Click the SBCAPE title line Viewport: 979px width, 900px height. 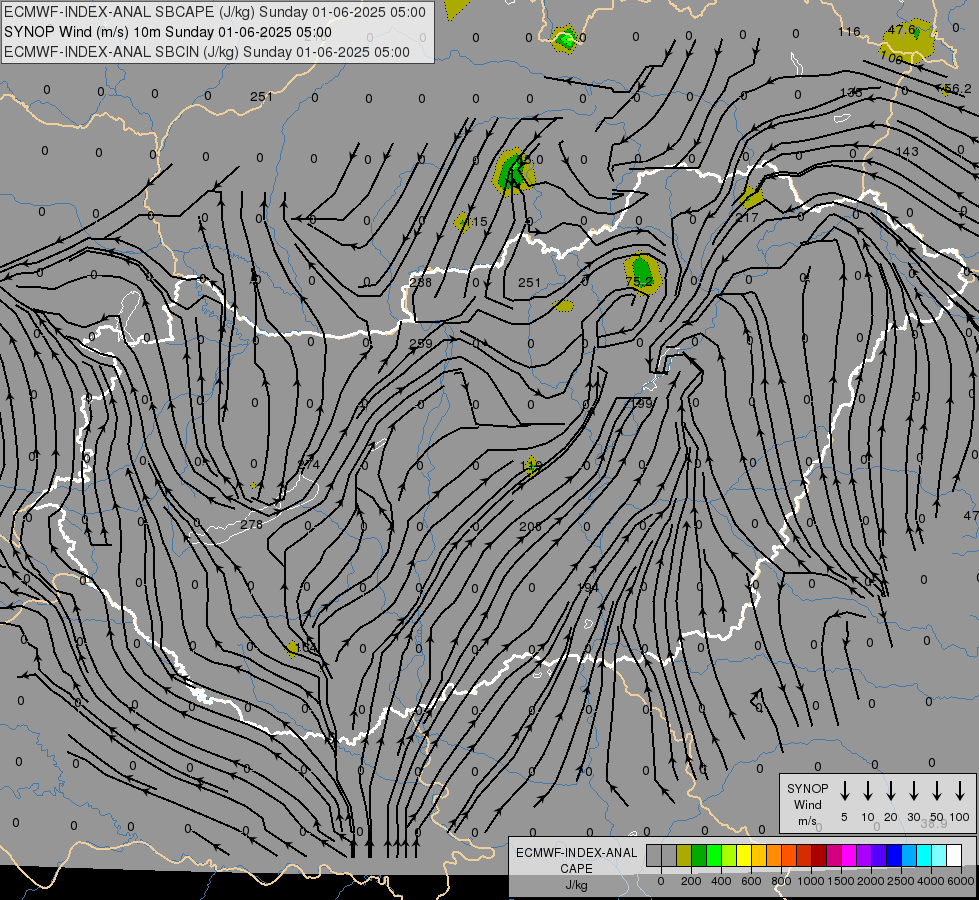pyautogui.click(x=215, y=12)
